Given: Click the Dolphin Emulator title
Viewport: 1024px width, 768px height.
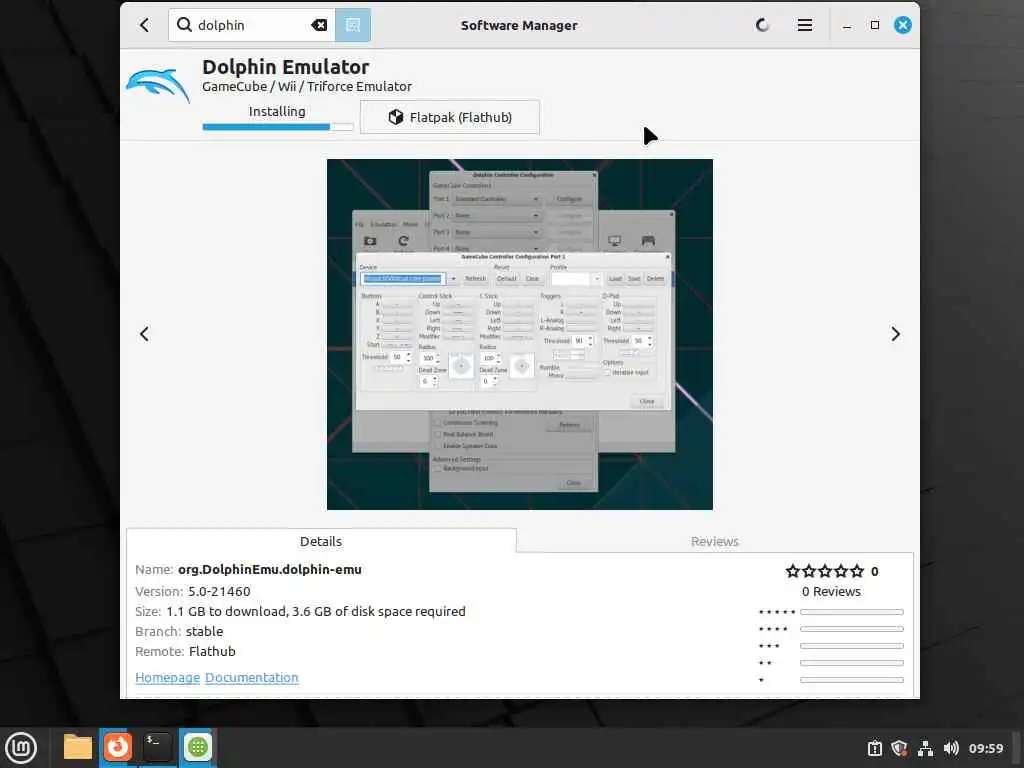Looking at the screenshot, I should click(285, 67).
